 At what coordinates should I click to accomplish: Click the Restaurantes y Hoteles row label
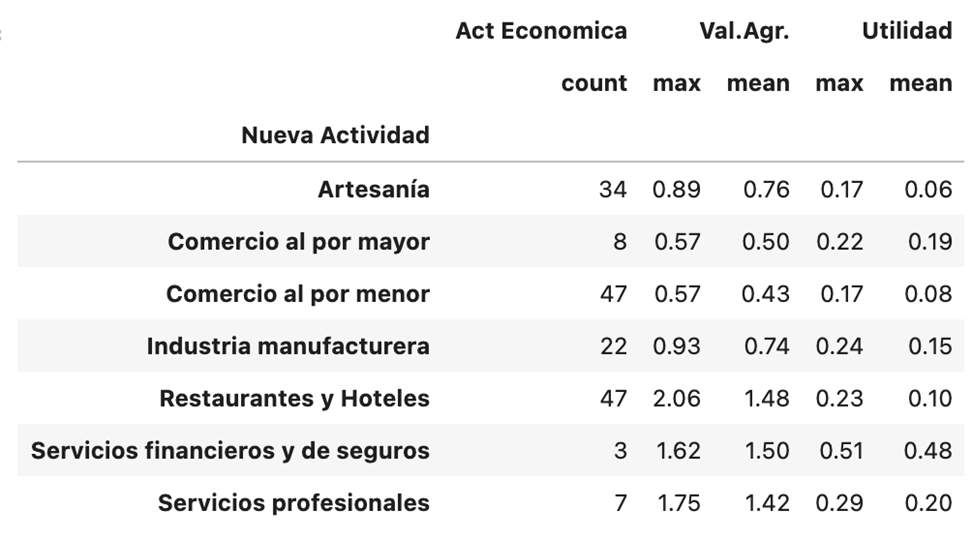point(294,398)
